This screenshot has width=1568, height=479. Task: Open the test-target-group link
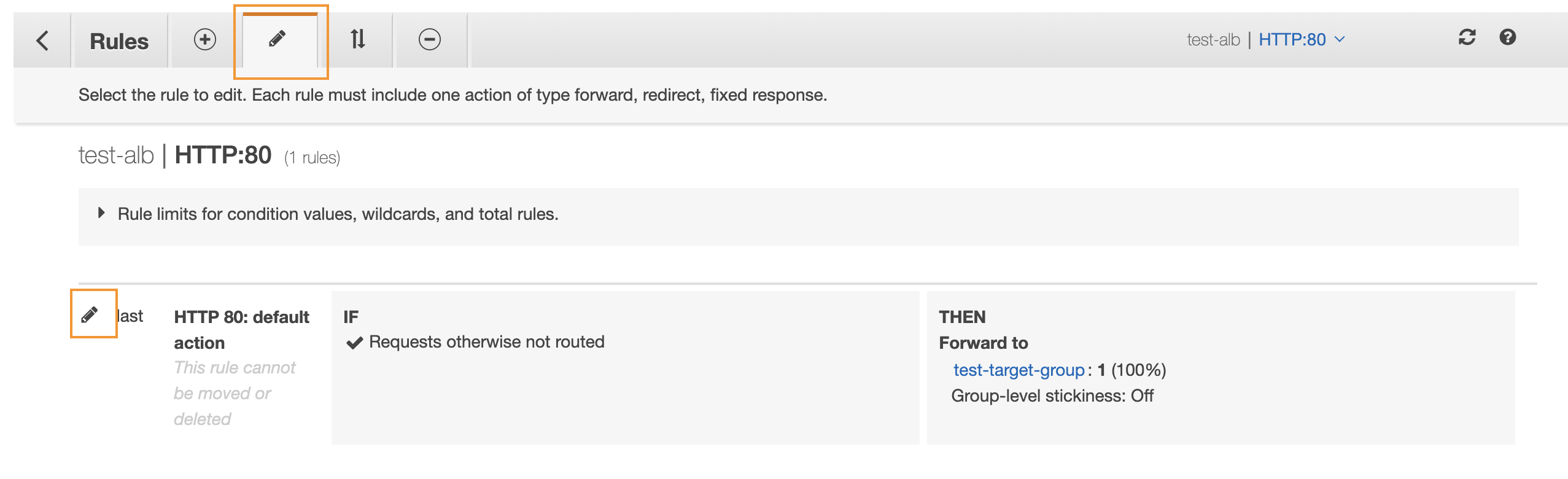[1019, 370]
